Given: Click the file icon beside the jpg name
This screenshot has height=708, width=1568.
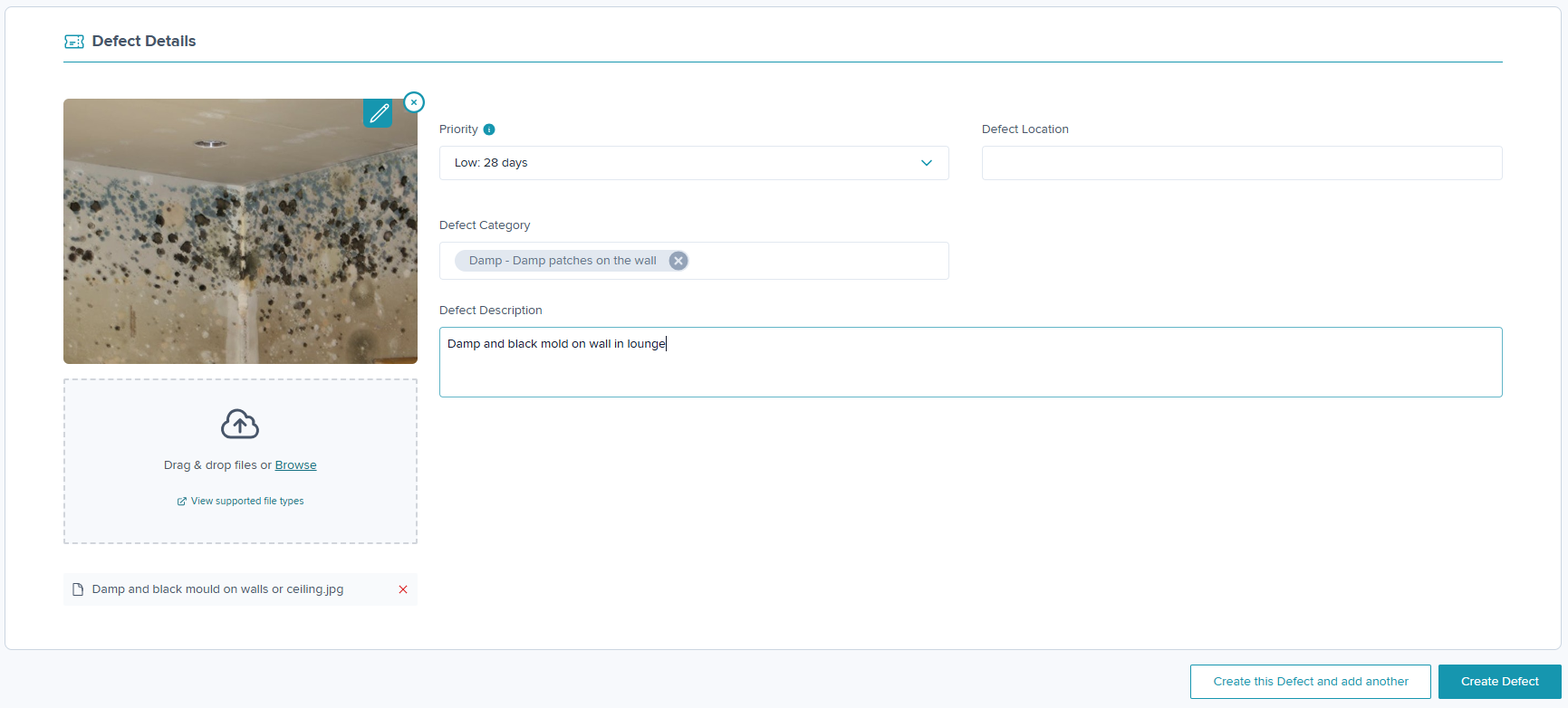Looking at the screenshot, I should click(78, 589).
